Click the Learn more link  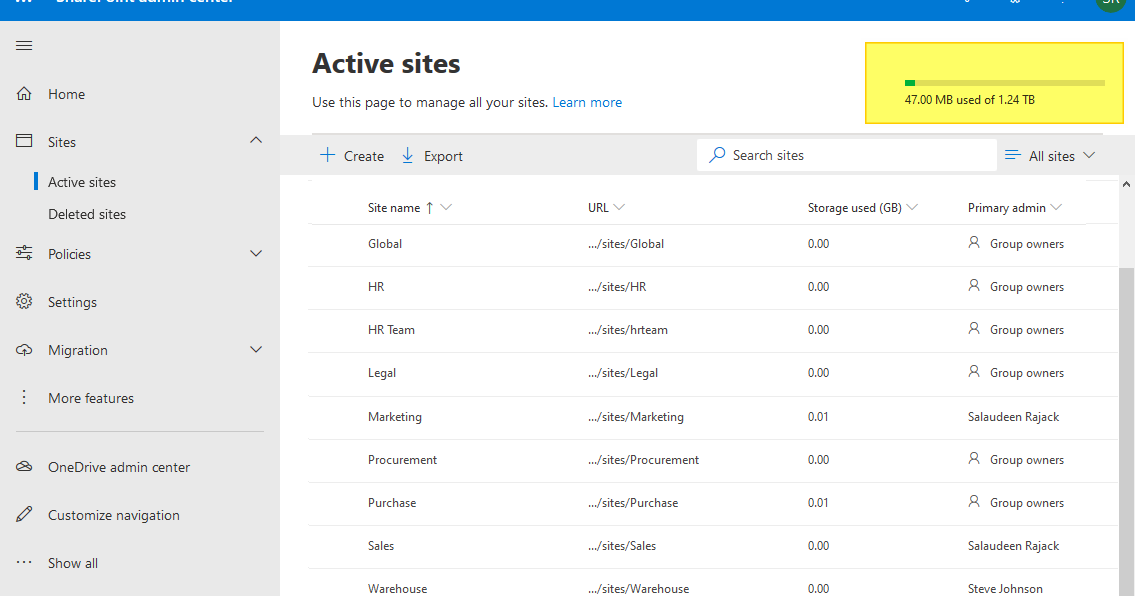coord(587,102)
